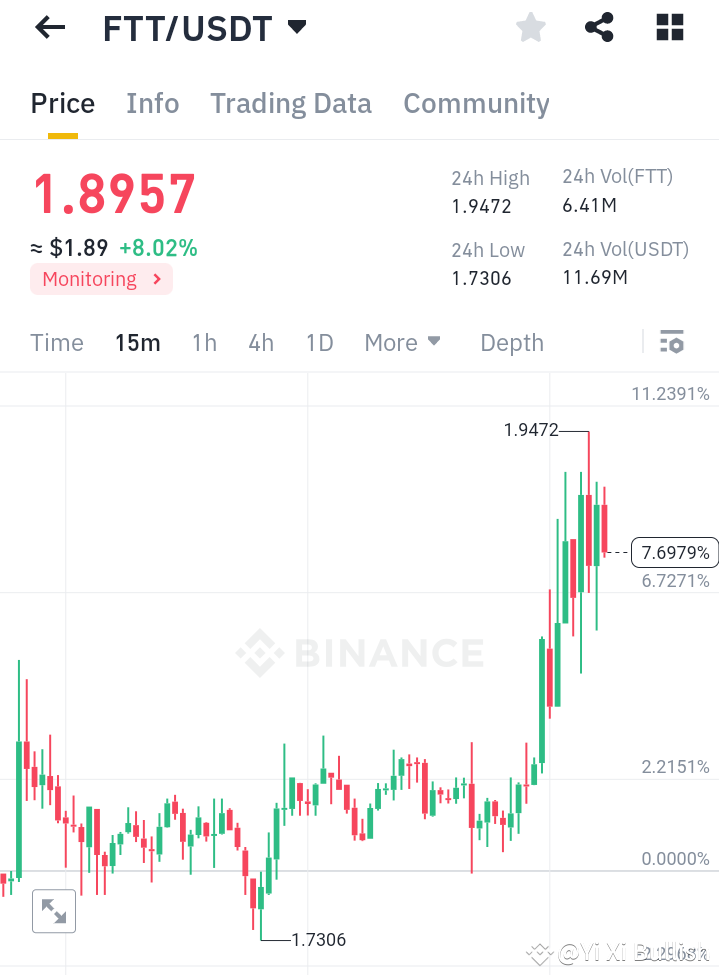Screen dimensions: 719x975
Task: Tap the 7.6979% price label on chart
Action: [x=674, y=552]
